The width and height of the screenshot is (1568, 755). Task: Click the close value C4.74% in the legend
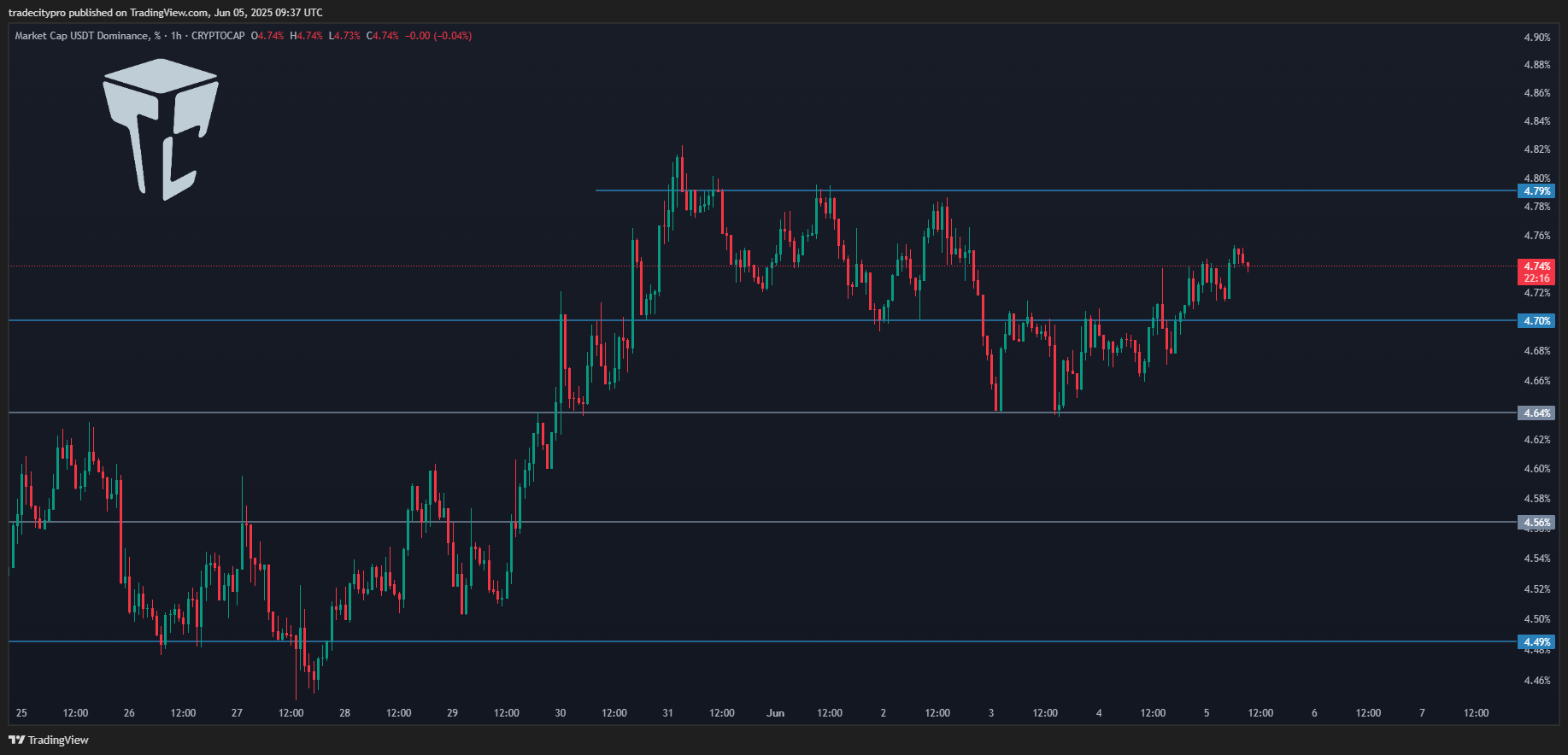(x=382, y=36)
